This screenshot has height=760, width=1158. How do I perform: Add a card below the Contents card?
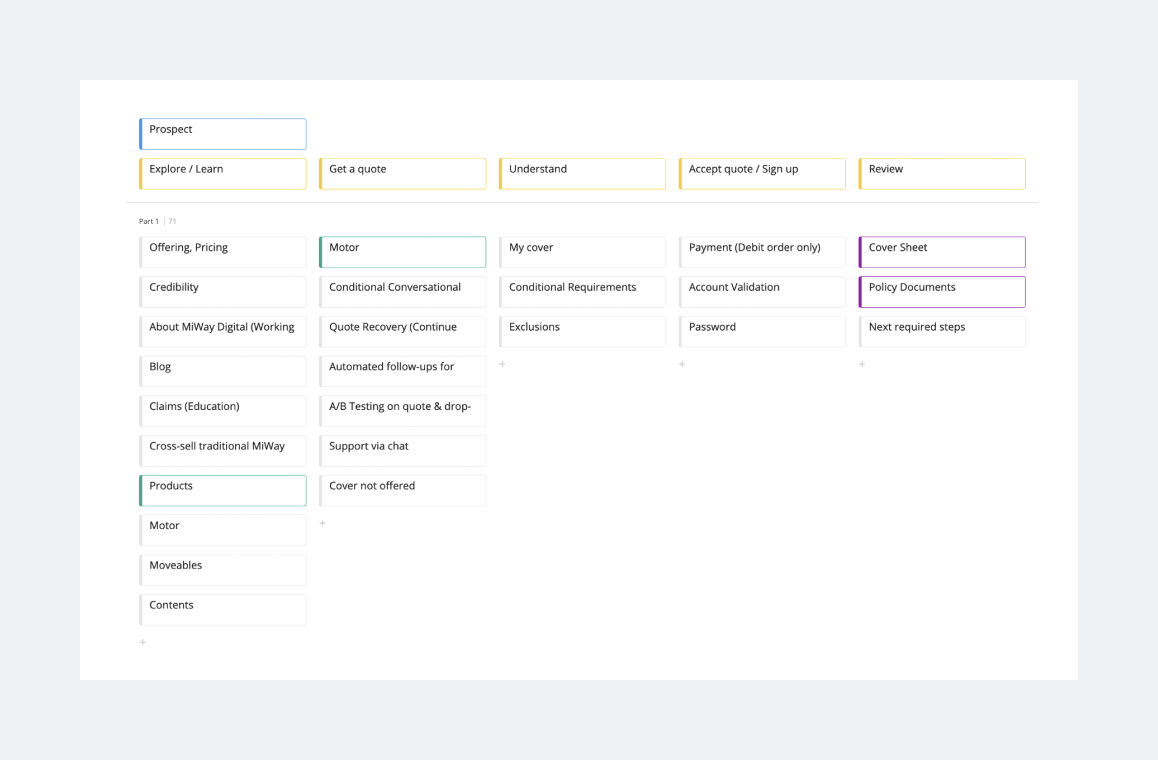click(x=143, y=642)
